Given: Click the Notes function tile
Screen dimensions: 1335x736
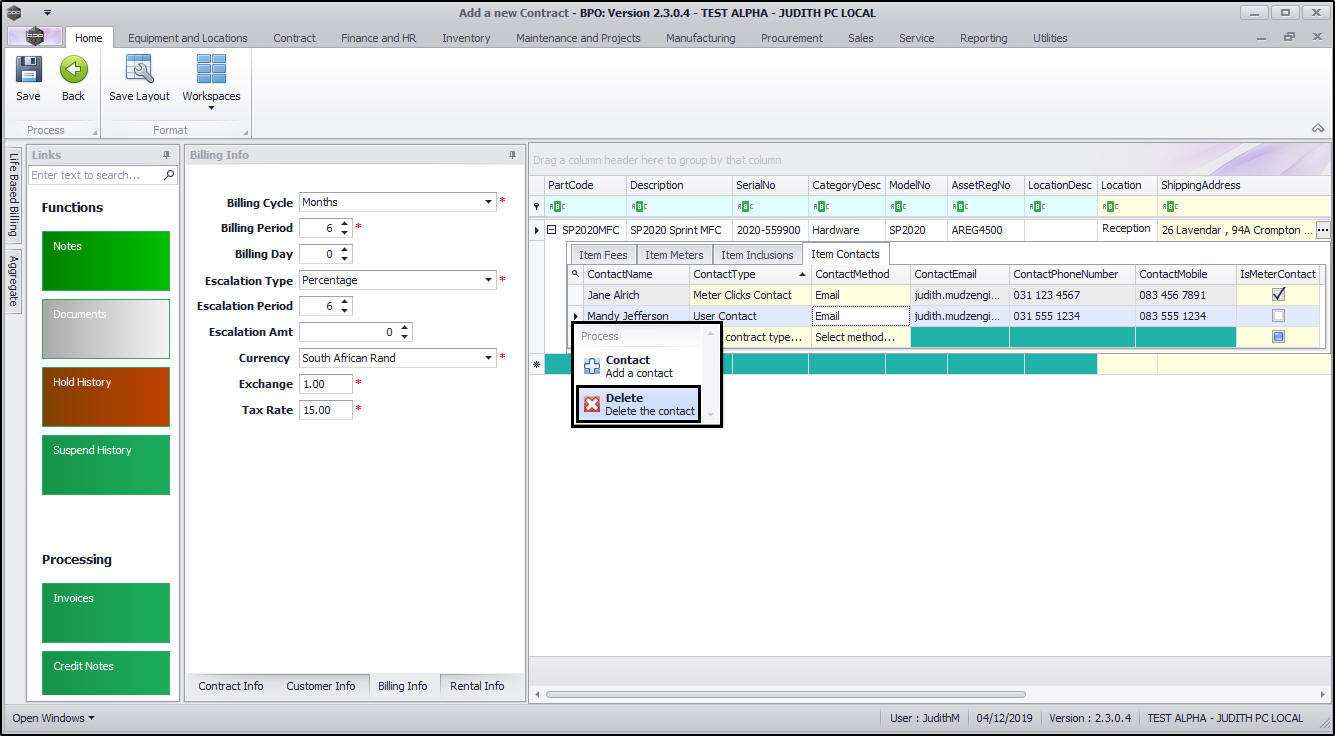Looking at the screenshot, I should pos(106,261).
